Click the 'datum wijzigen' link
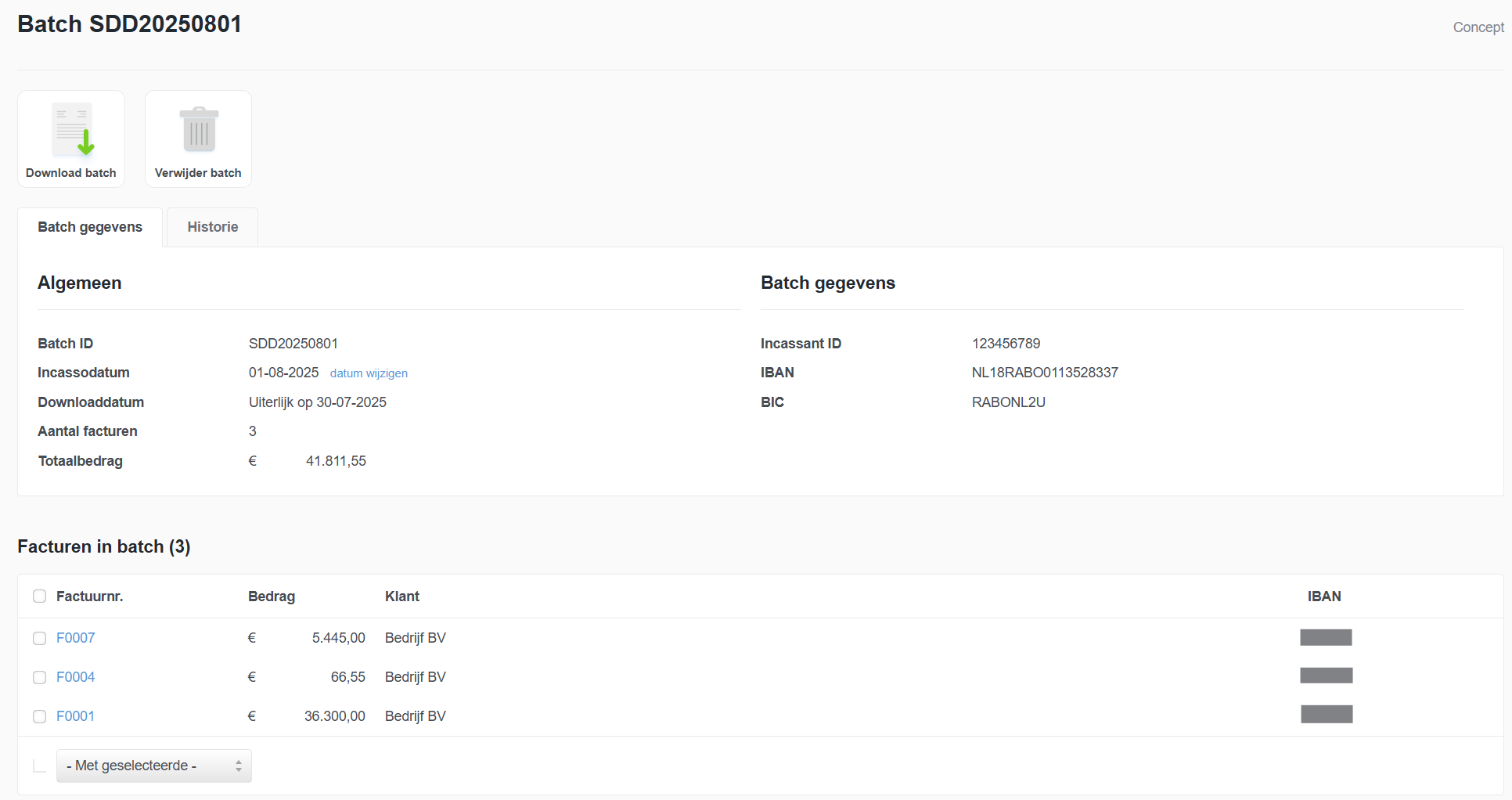 coord(369,373)
